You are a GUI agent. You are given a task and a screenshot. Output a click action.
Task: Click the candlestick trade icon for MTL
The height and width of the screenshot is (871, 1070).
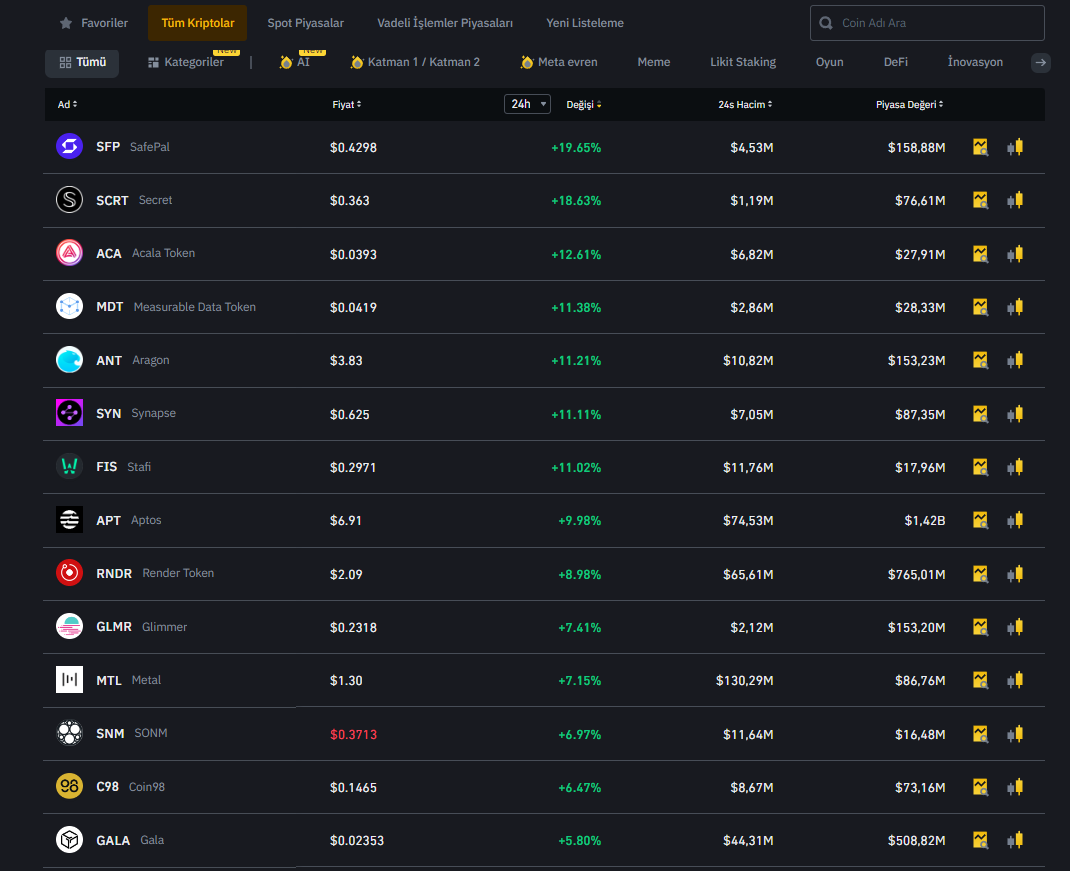pos(1015,680)
